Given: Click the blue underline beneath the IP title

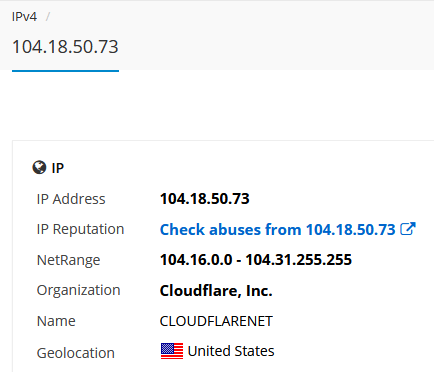Looking at the screenshot, I should [x=65, y=71].
